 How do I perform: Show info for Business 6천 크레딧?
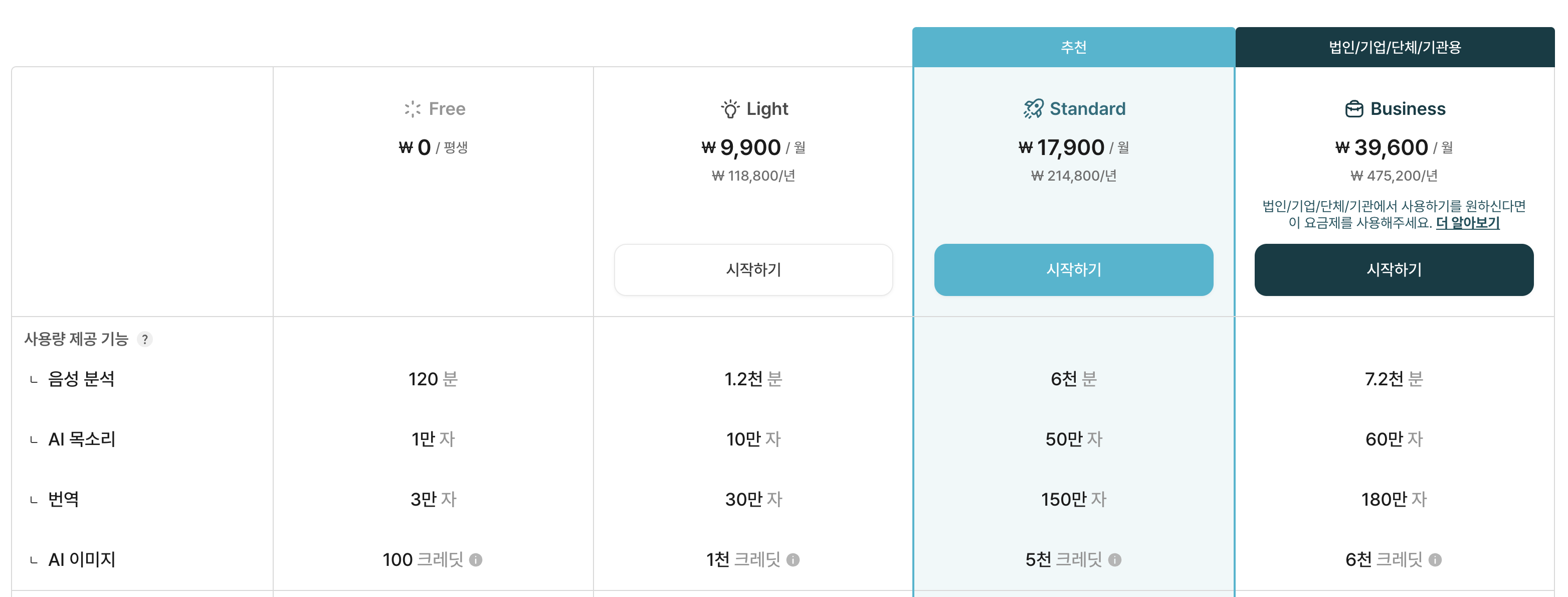point(1435,560)
